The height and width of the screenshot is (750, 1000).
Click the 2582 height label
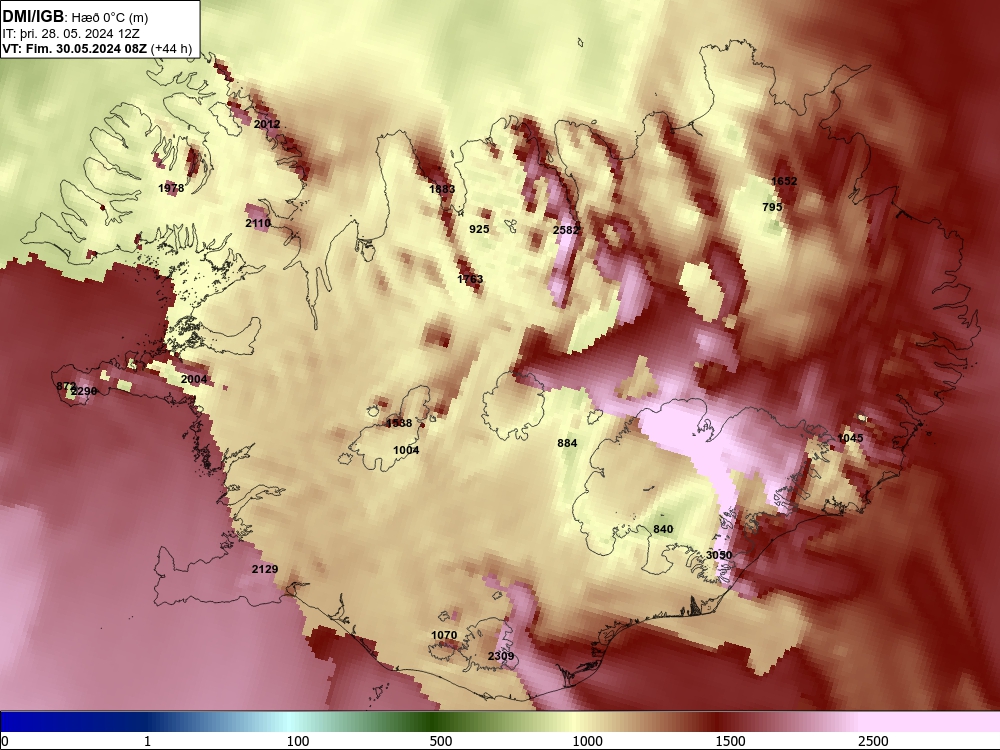click(566, 230)
